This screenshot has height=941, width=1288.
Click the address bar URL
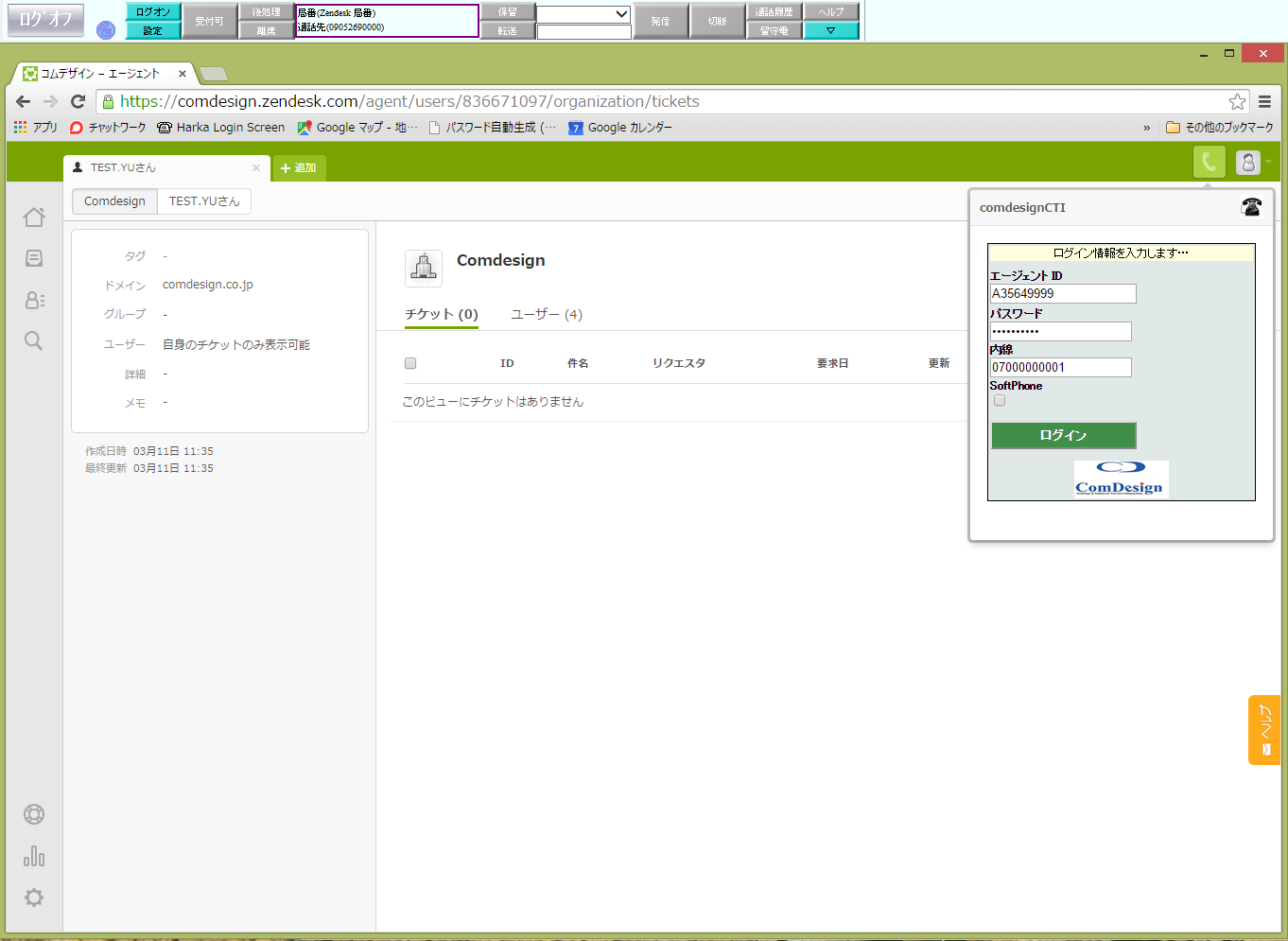[x=409, y=101]
